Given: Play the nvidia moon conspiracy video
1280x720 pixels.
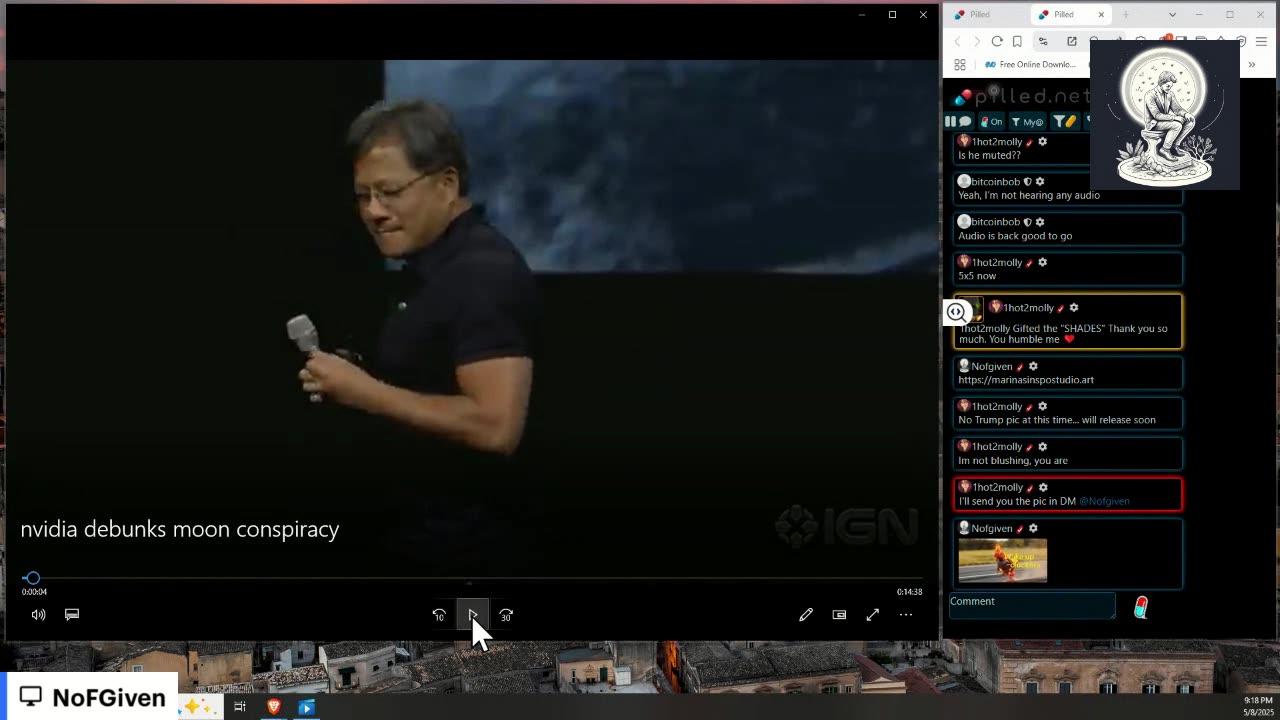Looking at the screenshot, I should point(472,614).
